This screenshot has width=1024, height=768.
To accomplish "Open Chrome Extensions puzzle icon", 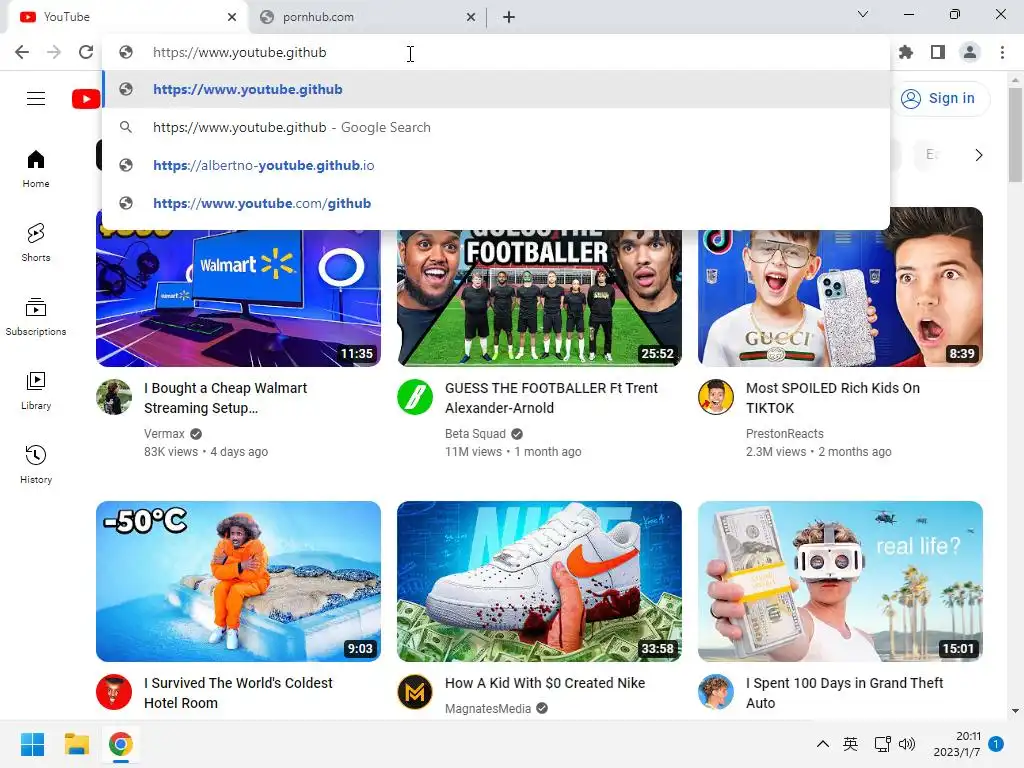I will (x=906, y=52).
